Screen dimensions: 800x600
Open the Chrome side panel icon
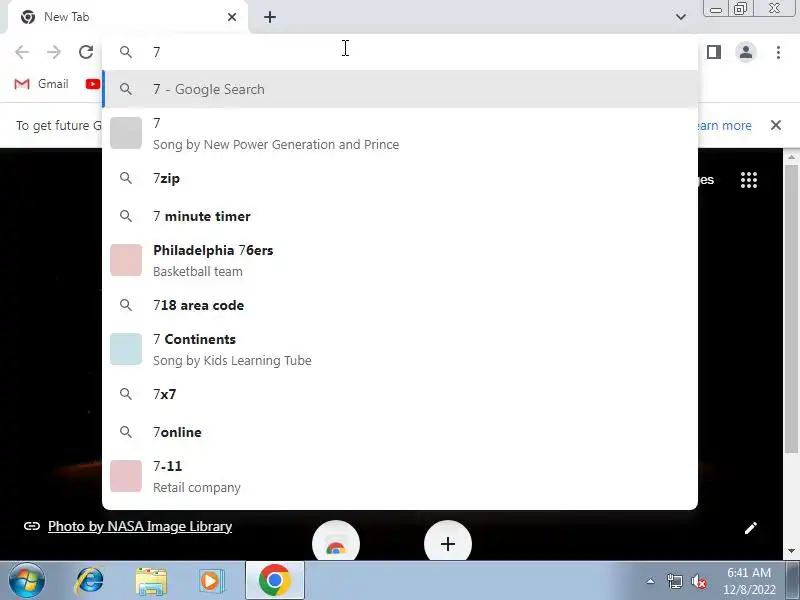(714, 52)
